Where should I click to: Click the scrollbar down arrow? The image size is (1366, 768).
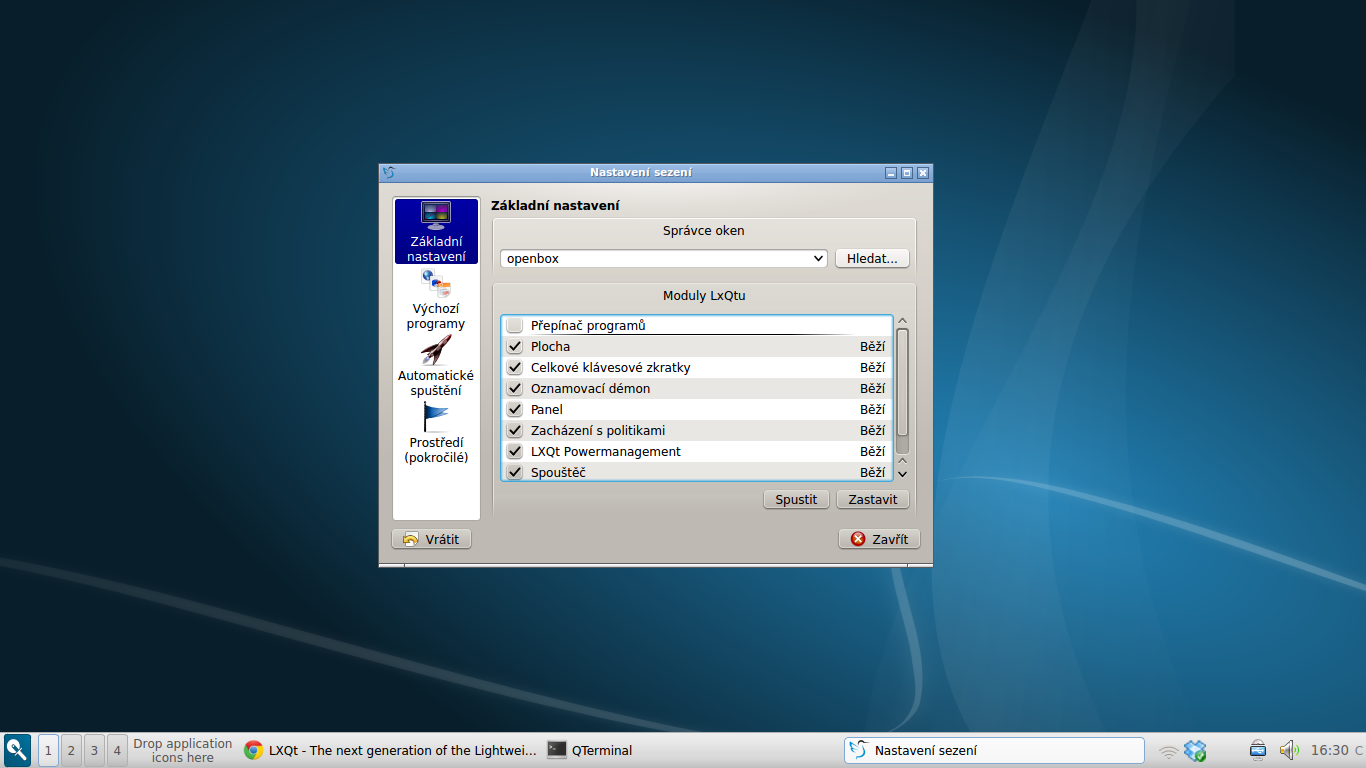pos(902,473)
